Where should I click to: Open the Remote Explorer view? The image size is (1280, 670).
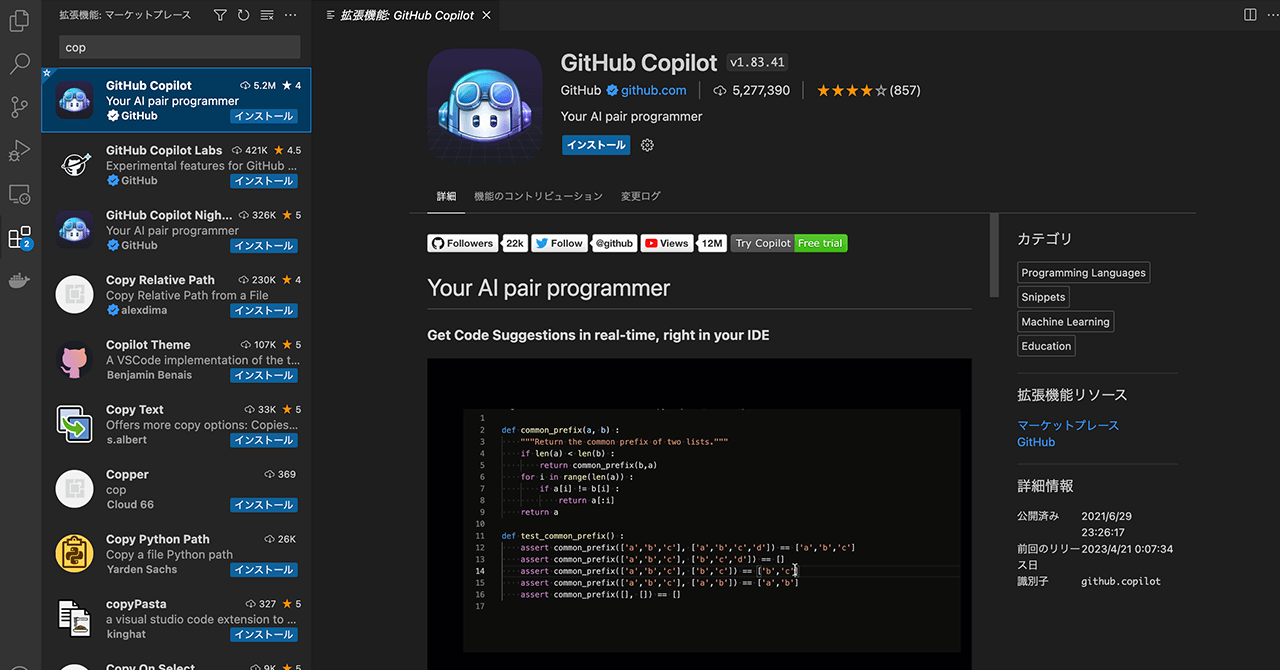20,194
